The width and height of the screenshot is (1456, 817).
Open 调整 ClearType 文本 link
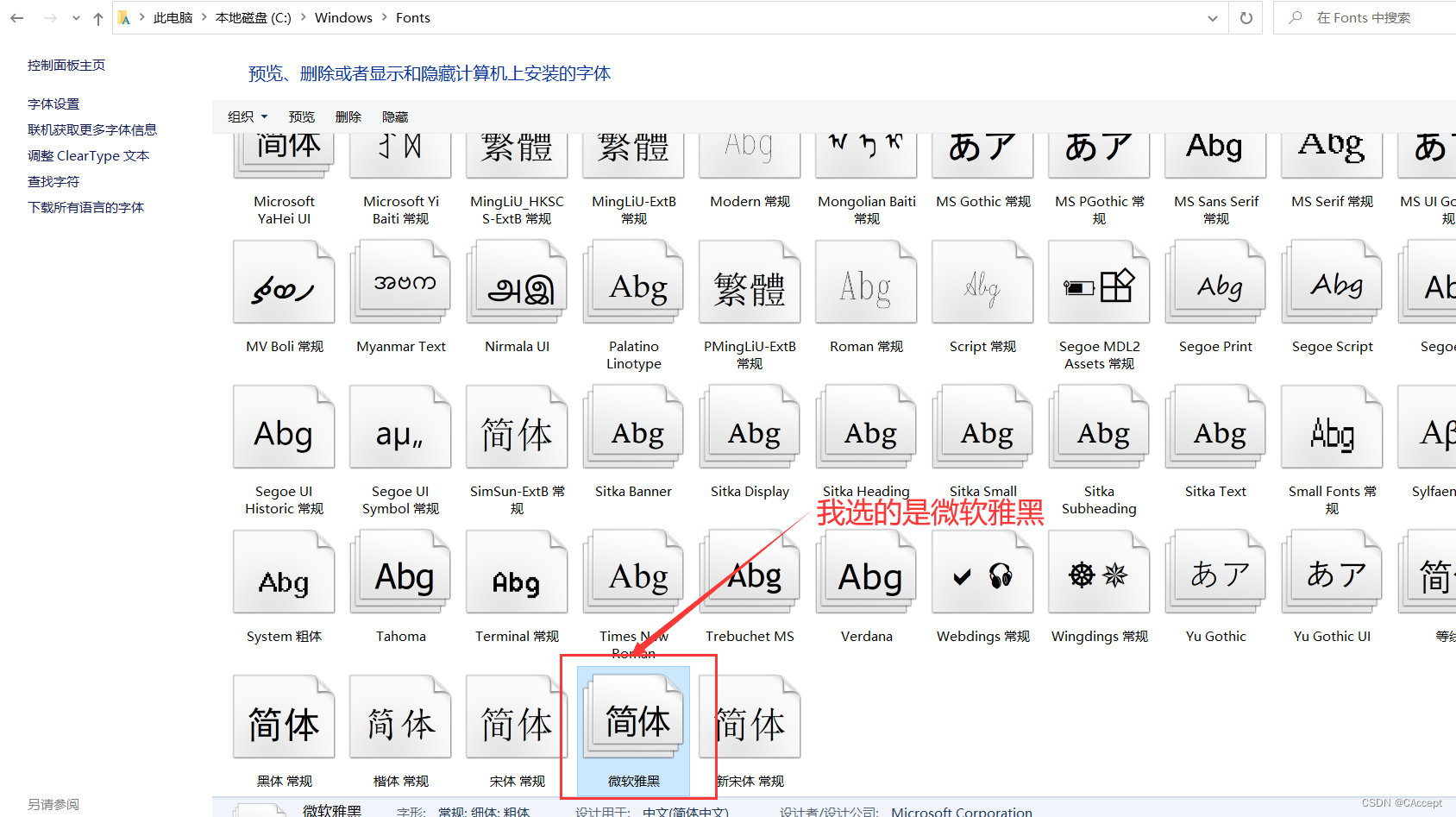click(89, 156)
